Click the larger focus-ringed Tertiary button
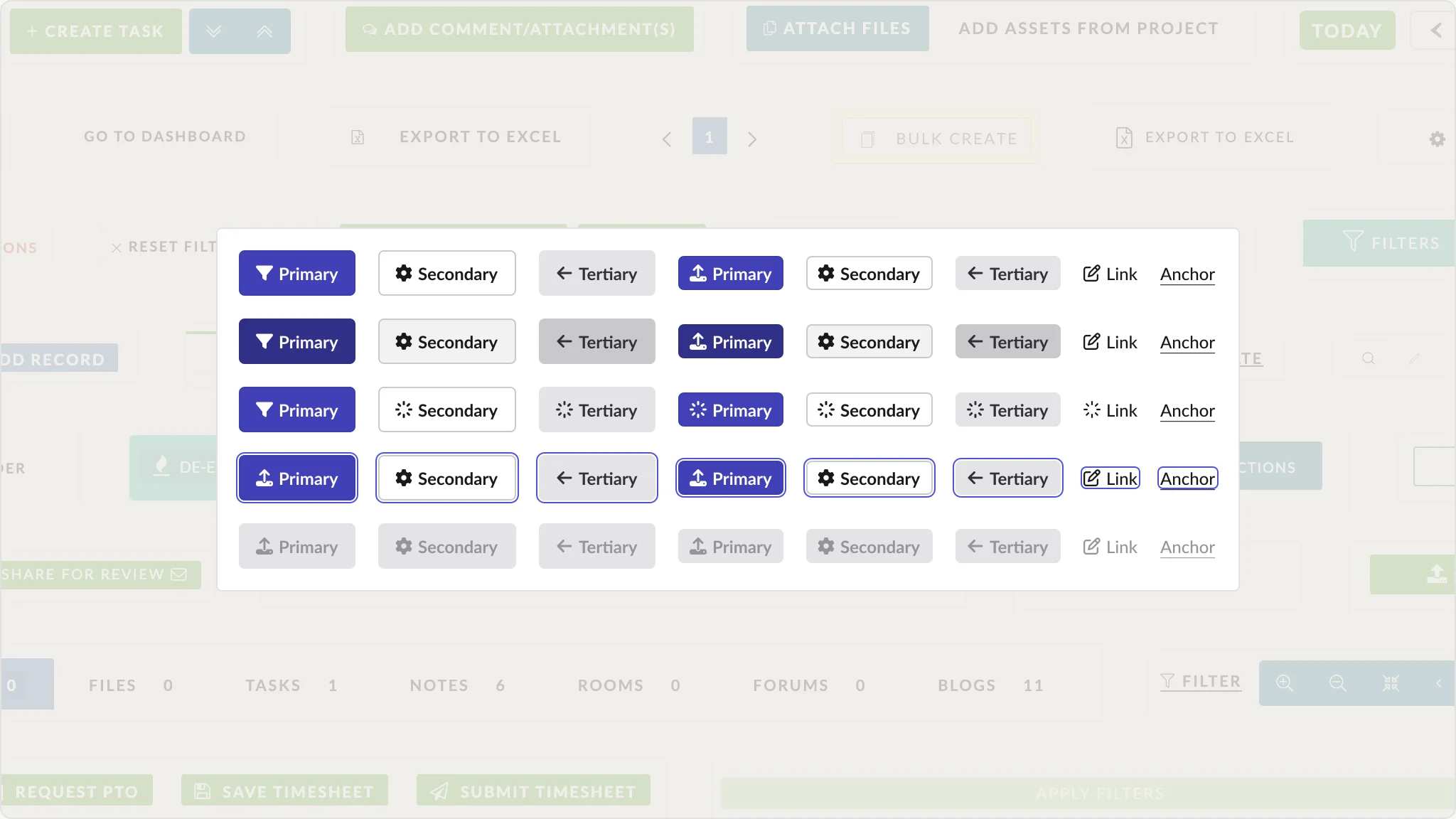 click(x=597, y=478)
